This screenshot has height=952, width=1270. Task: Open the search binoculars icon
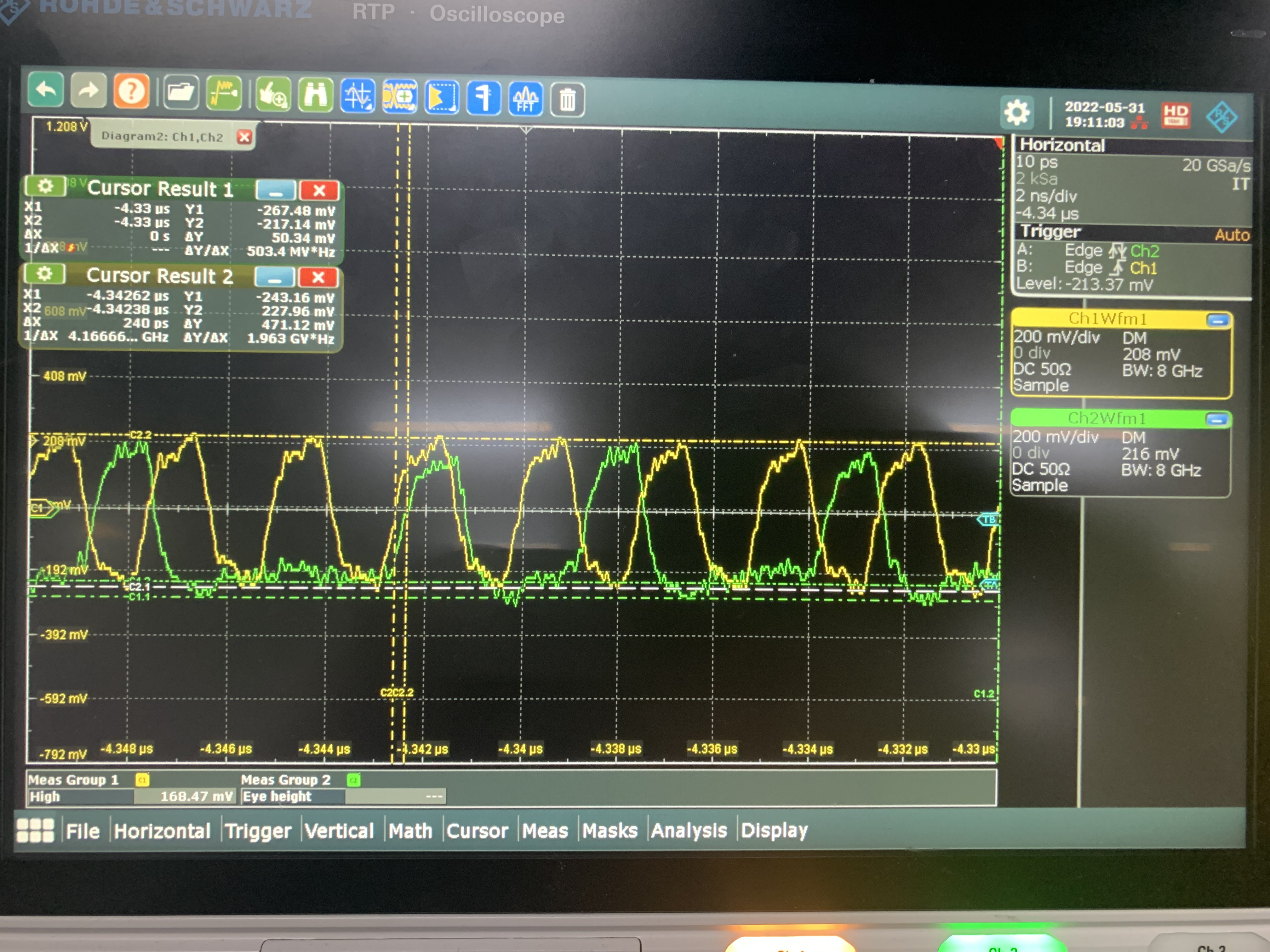316,95
